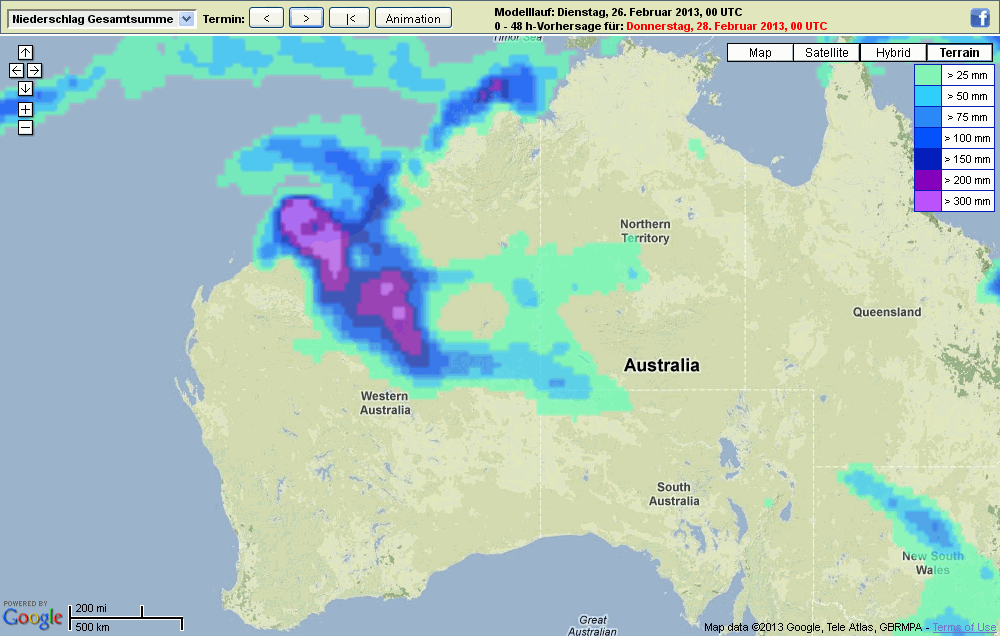
Task: Go to previous forecast Termin
Action: [x=266, y=18]
